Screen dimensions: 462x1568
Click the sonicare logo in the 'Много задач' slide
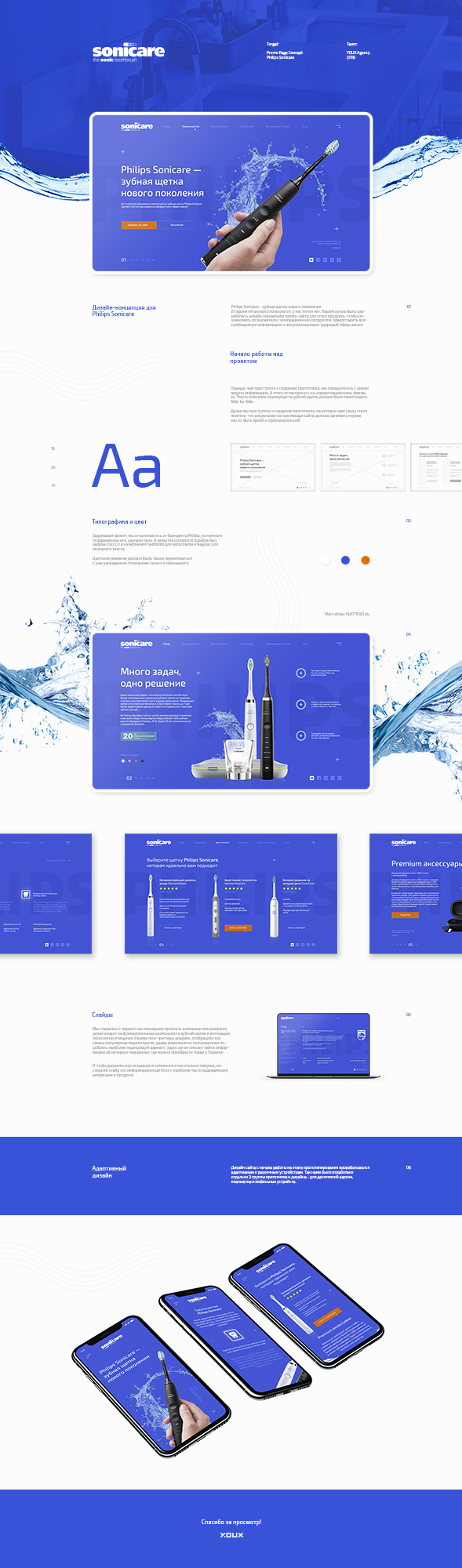(136, 644)
